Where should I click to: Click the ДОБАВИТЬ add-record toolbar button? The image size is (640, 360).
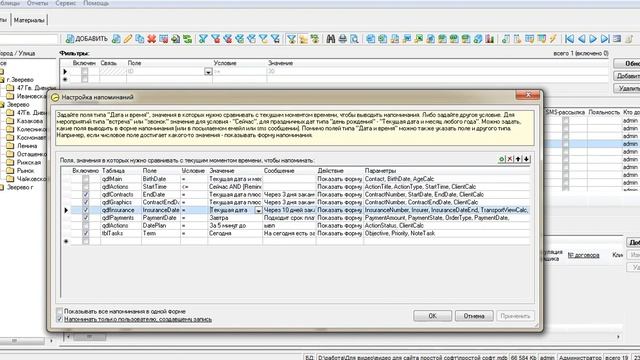(x=87, y=39)
